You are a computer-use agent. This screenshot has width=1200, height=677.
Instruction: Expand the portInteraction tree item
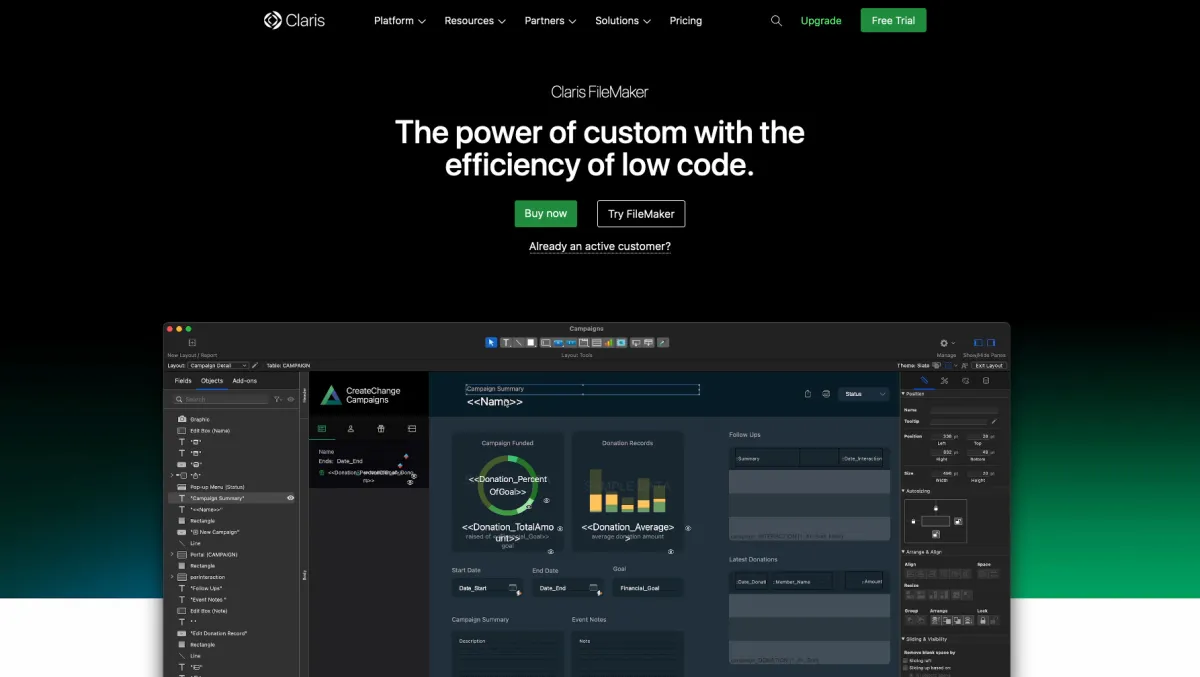pyautogui.click(x=172, y=577)
